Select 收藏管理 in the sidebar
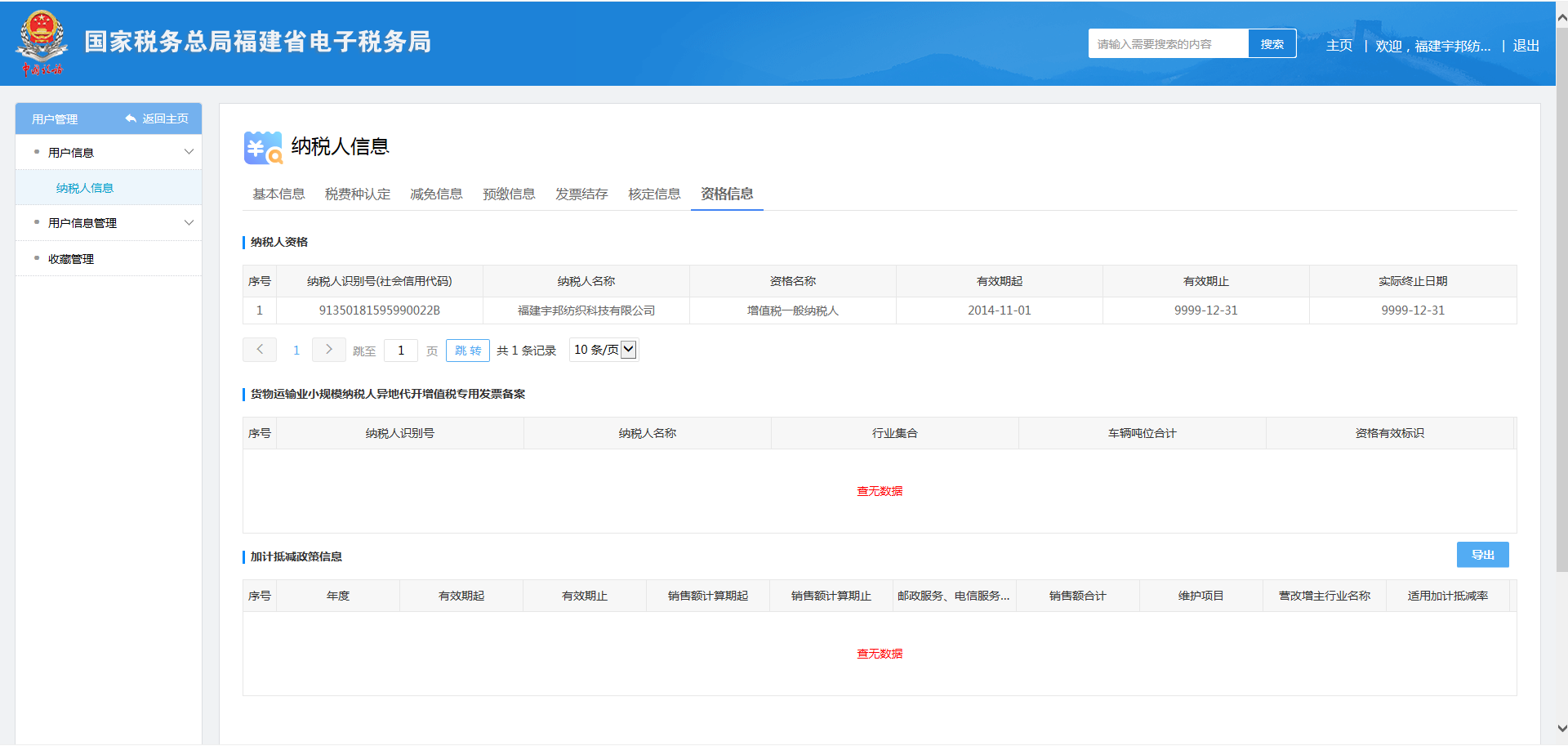Viewport: 1568px width, 746px height. point(71,259)
